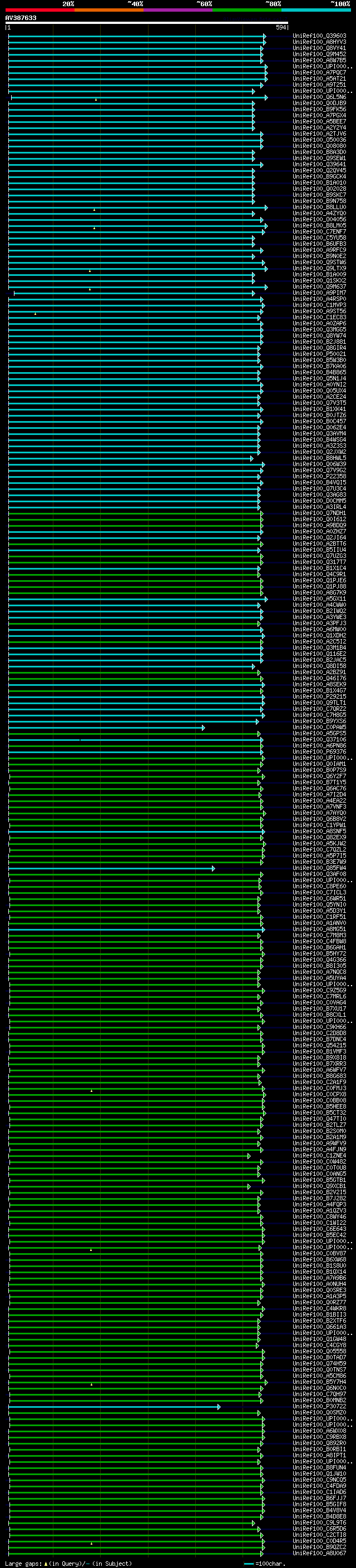Image resolution: width=356 pixels, height=1568 pixels.
Task: Click the 594 end position label
Action: click(x=281, y=27)
